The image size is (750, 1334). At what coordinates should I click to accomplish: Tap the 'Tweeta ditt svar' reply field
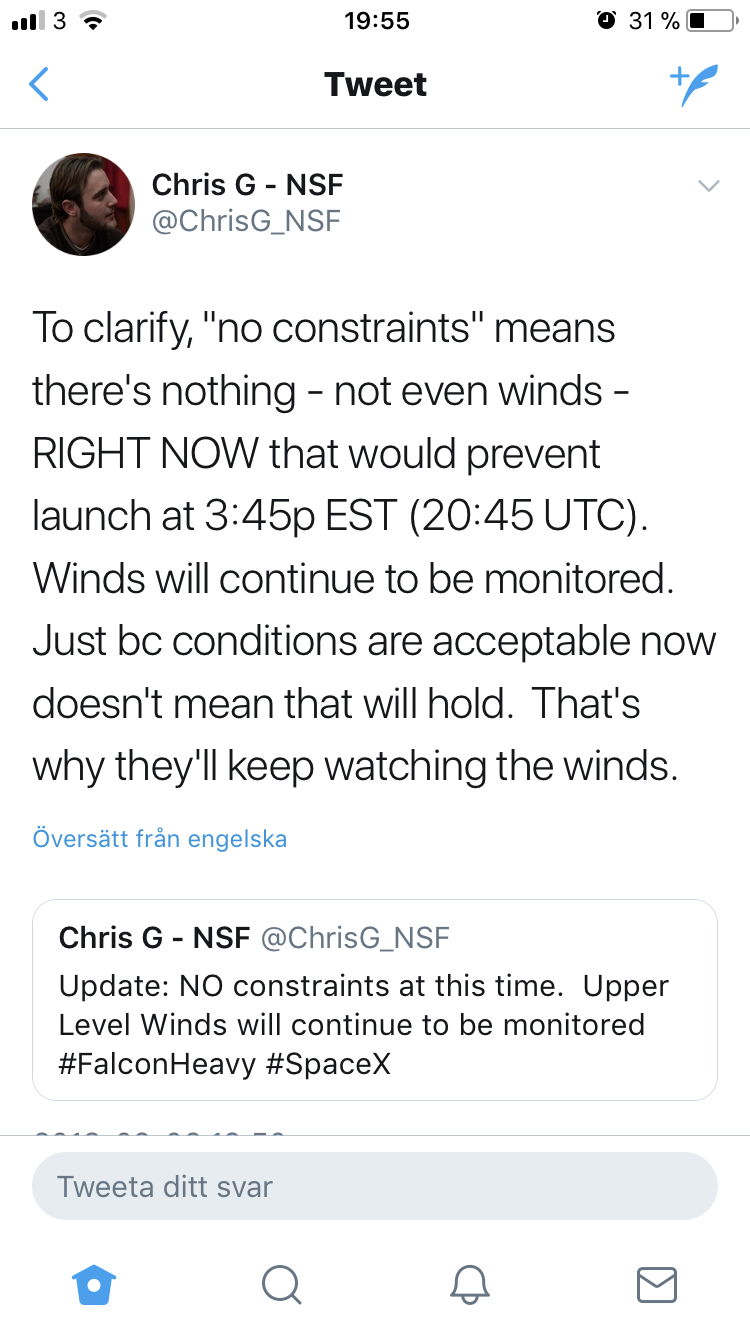click(375, 1187)
